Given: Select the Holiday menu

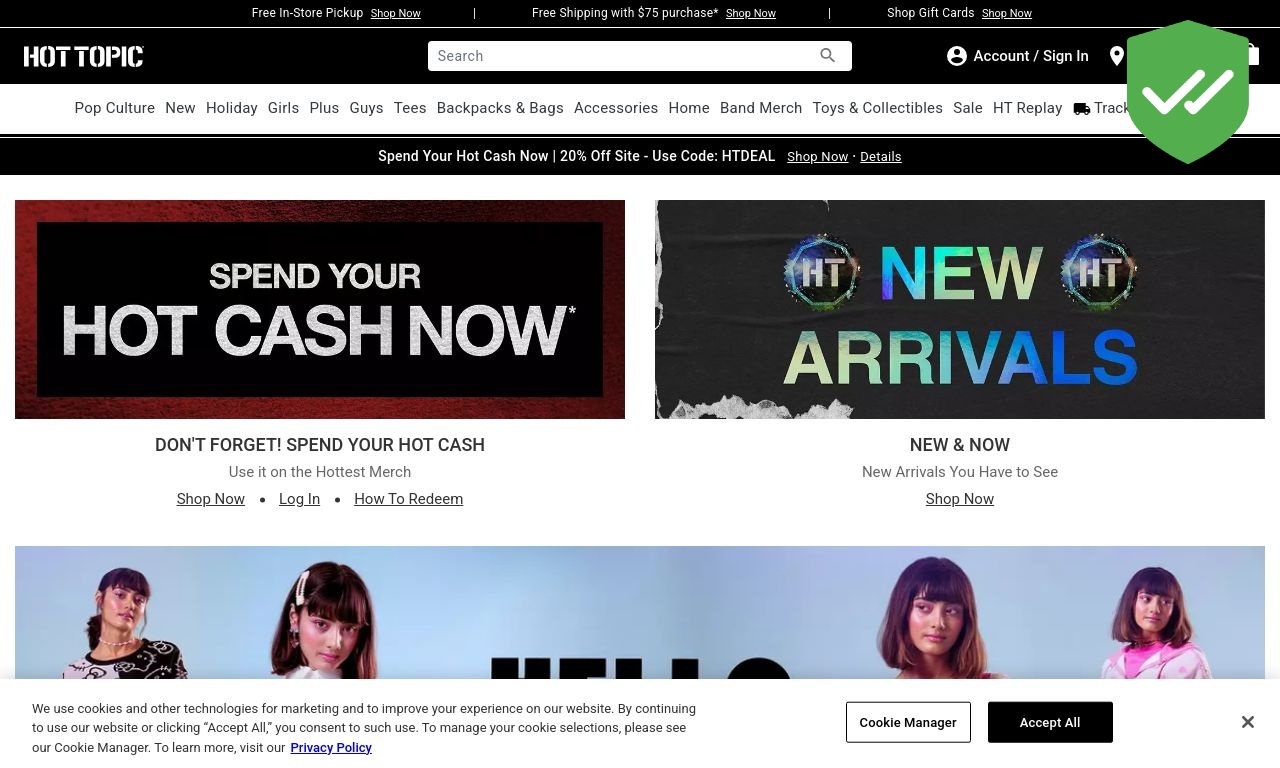Looking at the screenshot, I should coord(232,109).
